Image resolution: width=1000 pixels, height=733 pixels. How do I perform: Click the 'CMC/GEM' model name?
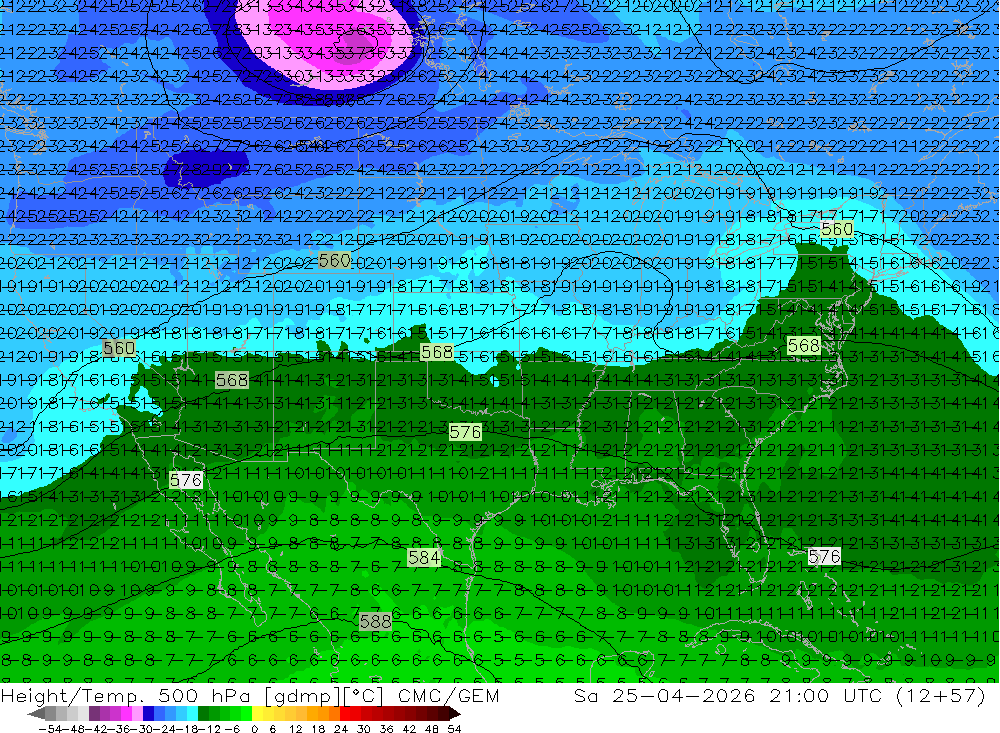click(448, 695)
